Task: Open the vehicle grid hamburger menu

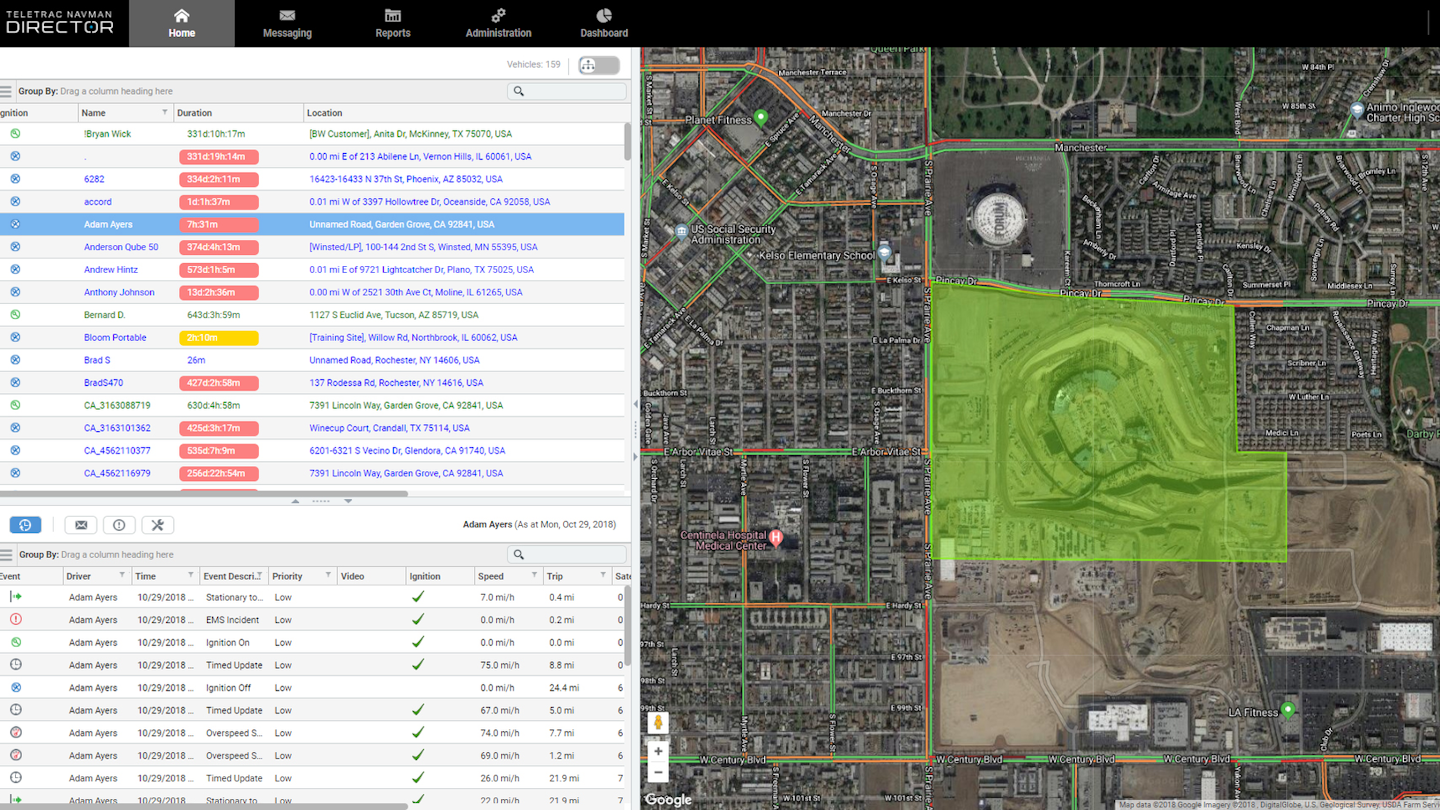Action: pyautogui.click(x=6, y=91)
